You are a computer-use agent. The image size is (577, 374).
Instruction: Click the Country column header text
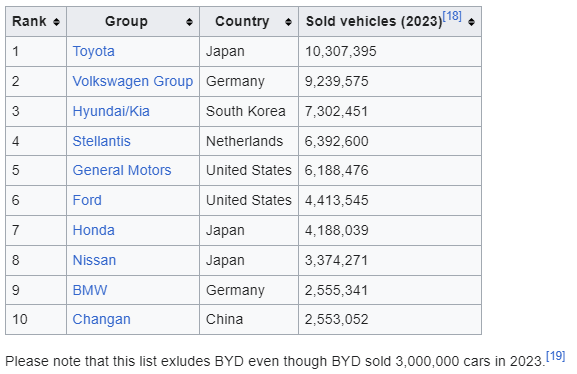tap(242, 21)
